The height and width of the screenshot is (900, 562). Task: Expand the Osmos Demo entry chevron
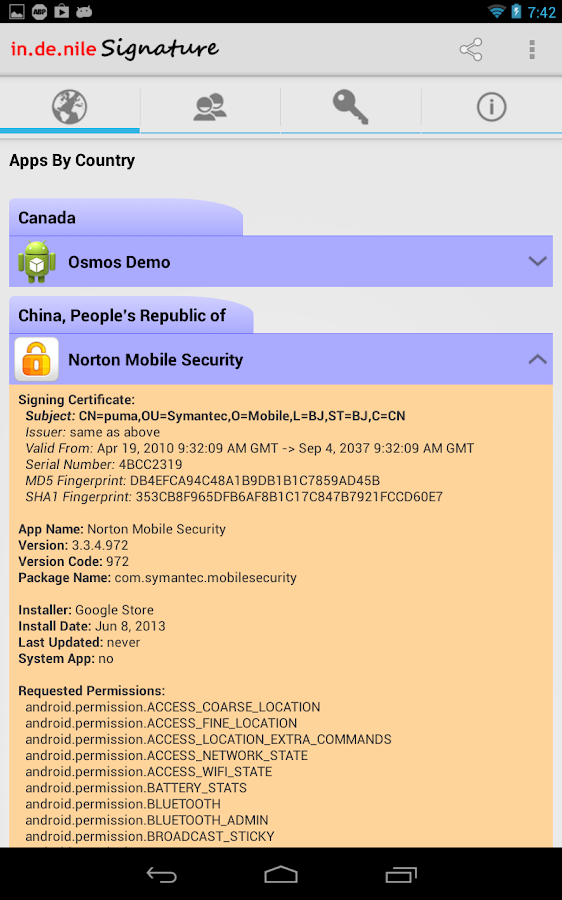coord(537,262)
